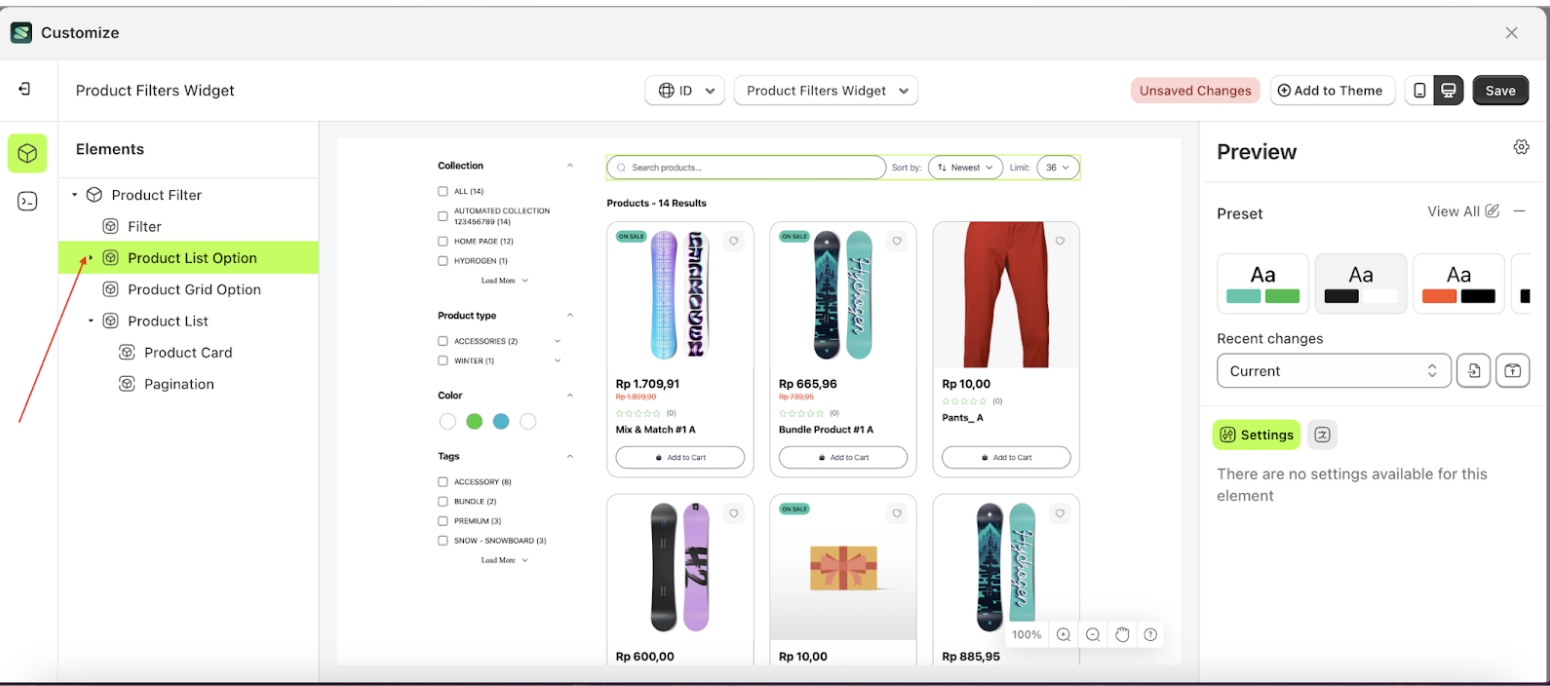Image resolution: width=1550 pixels, height=686 pixels.
Task: Click the import preset icon button
Action: pos(1473,371)
